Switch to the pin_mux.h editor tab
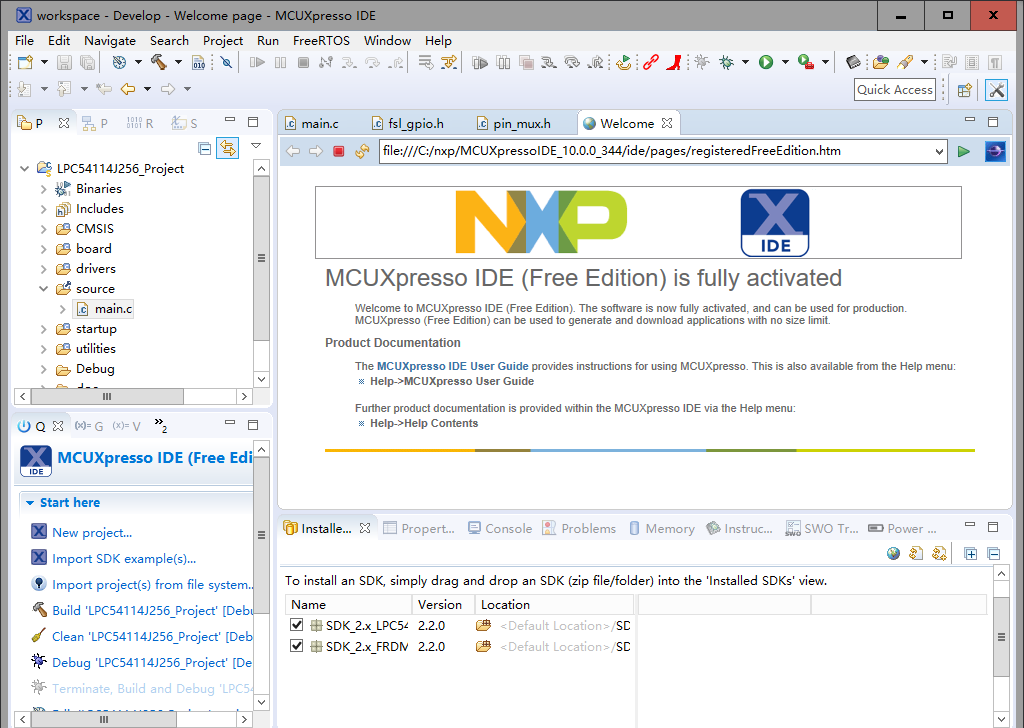This screenshot has height=728, width=1024. [515, 123]
